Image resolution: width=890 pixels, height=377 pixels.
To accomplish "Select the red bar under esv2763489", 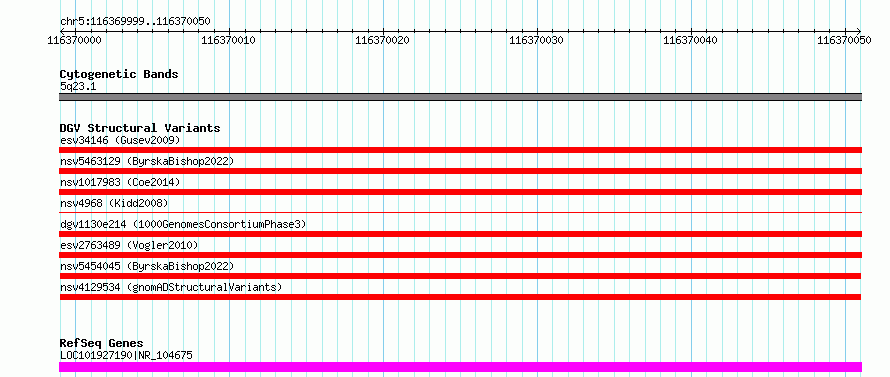I will pos(460,255).
